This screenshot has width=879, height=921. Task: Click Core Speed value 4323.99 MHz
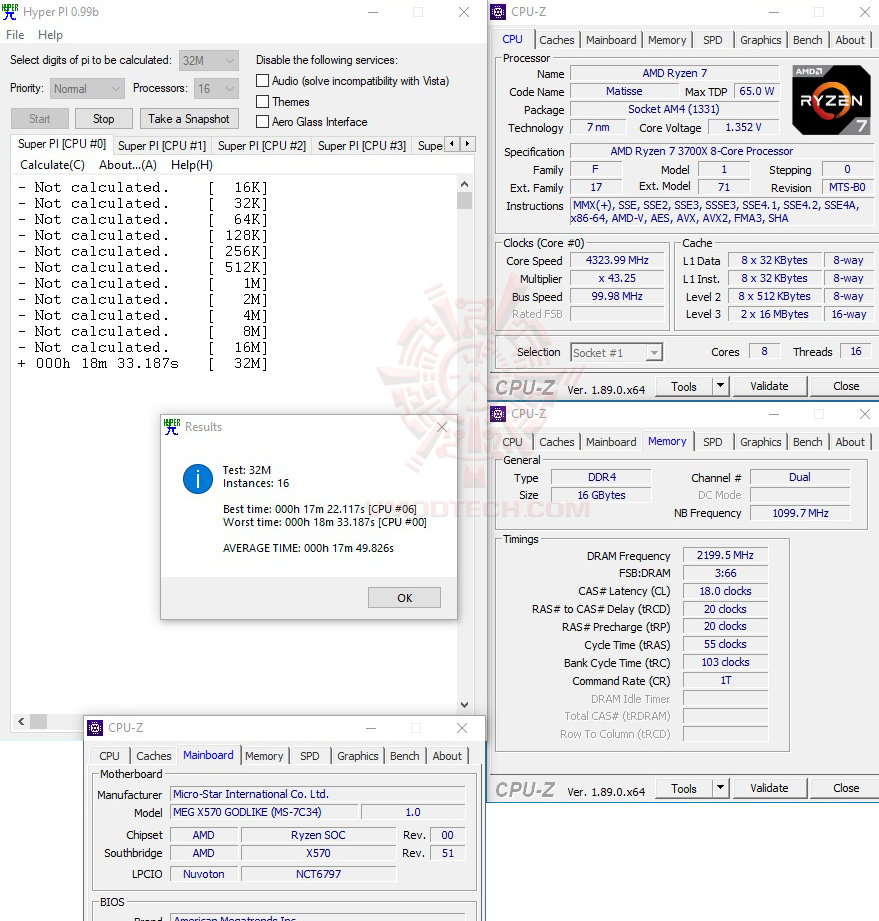click(x=617, y=260)
